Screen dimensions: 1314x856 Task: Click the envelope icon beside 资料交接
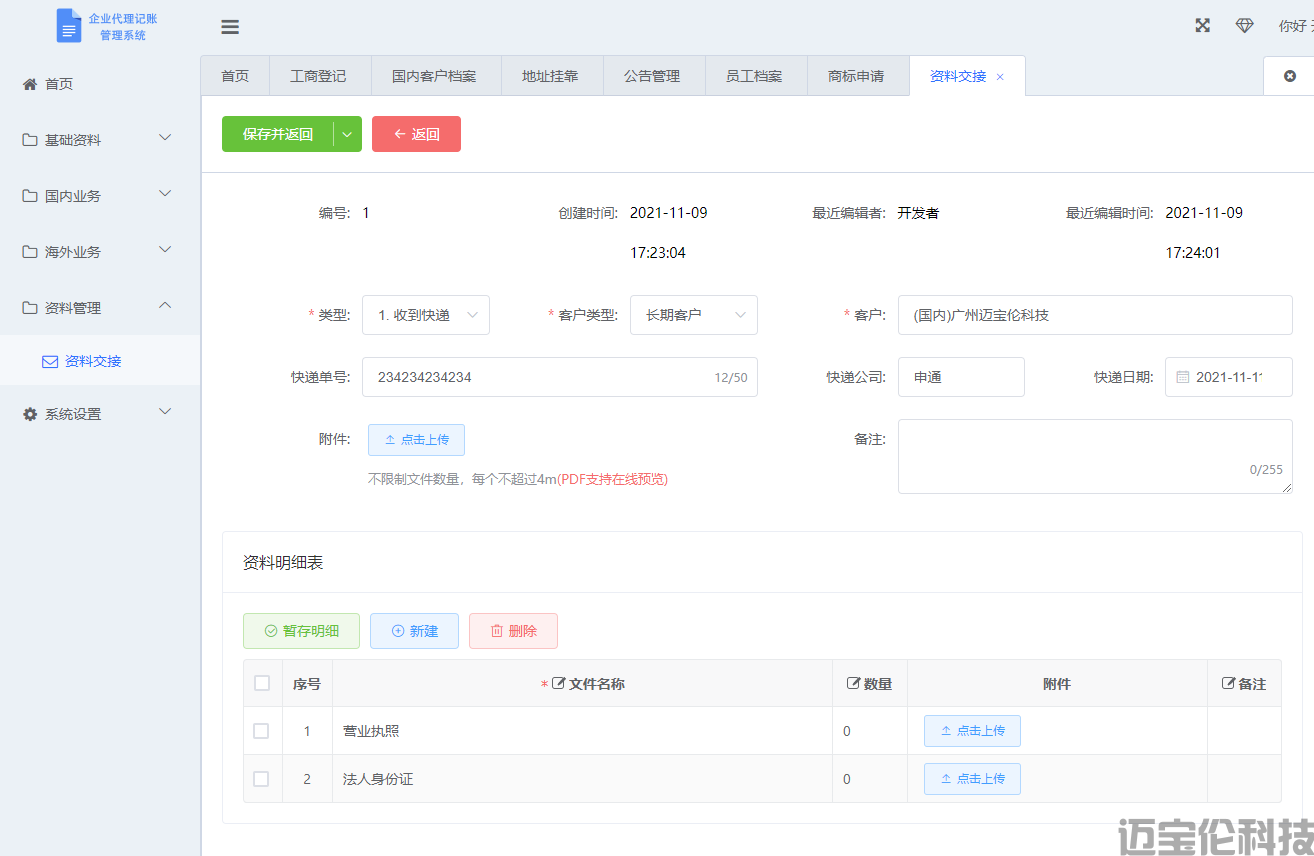tap(50, 362)
